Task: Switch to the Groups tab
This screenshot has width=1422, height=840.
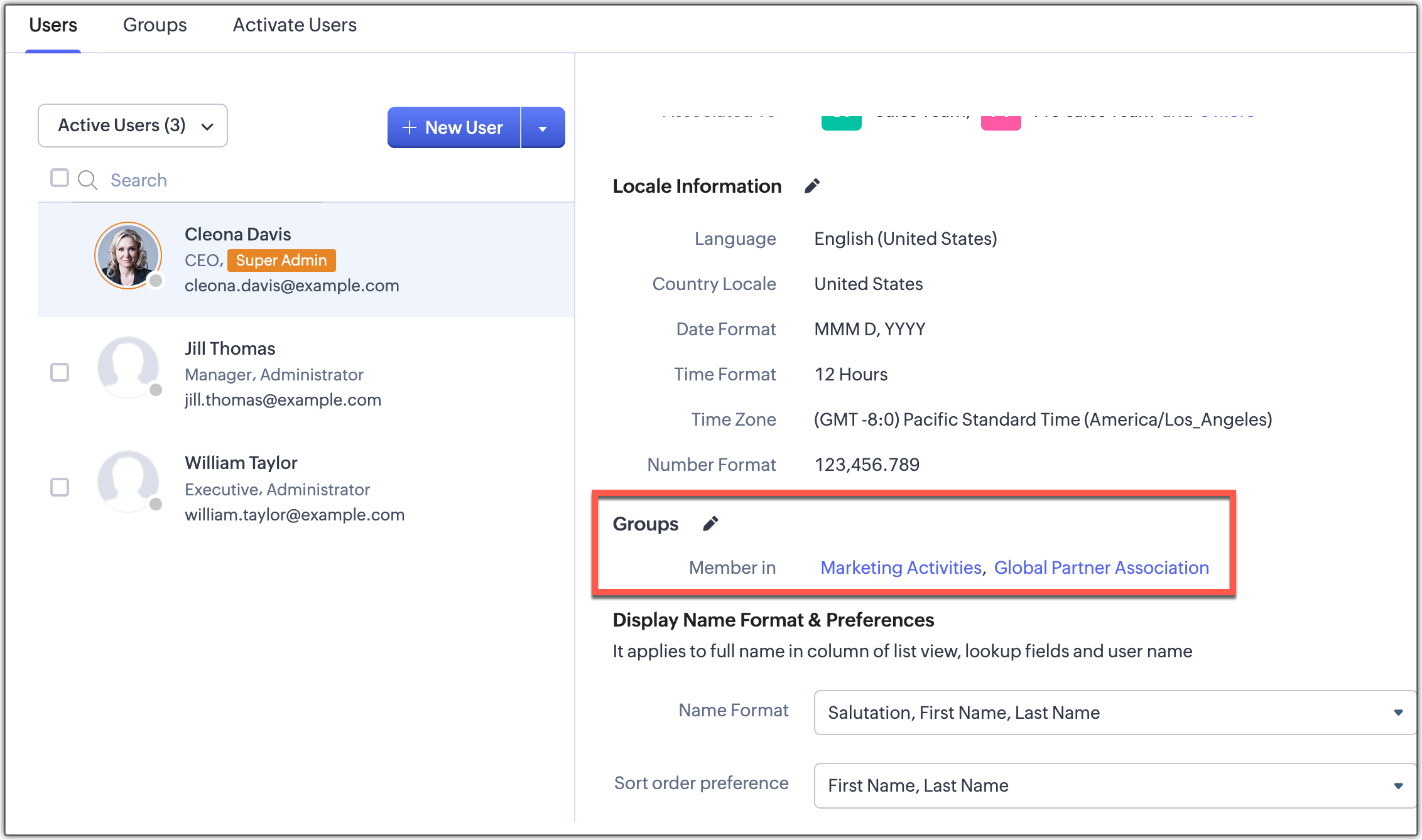Action: 155,25
